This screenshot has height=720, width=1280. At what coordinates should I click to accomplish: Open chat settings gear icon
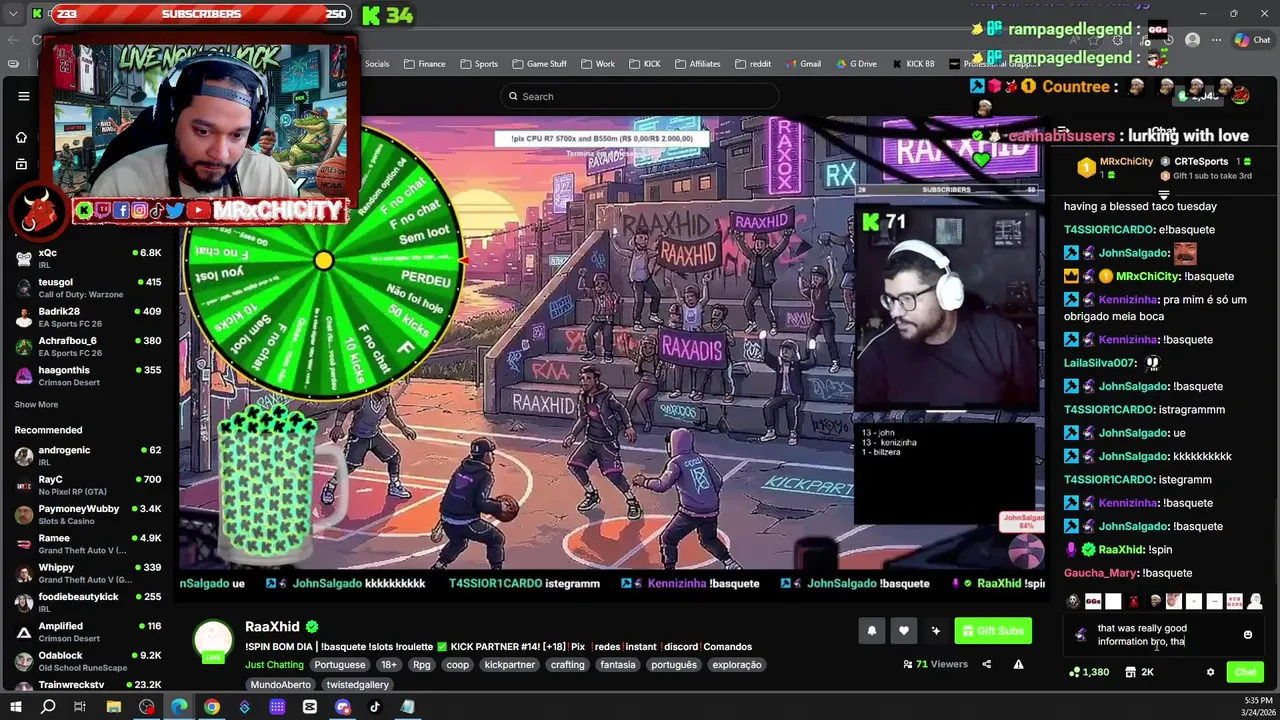point(1210,672)
